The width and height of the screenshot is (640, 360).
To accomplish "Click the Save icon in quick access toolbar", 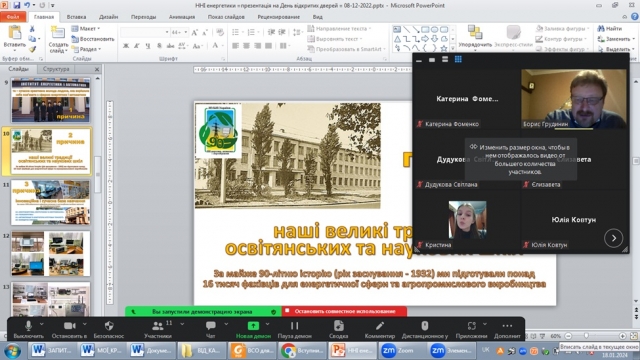I will (x=17, y=5).
